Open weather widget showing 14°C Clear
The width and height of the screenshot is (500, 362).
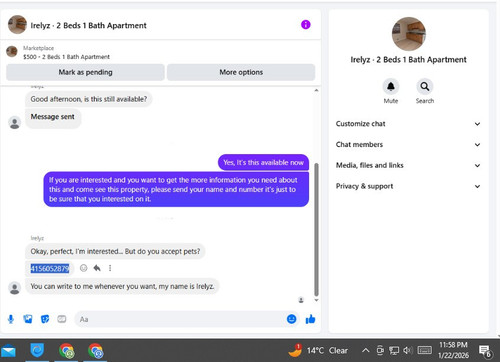pyautogui.click(x=318, y=351)
